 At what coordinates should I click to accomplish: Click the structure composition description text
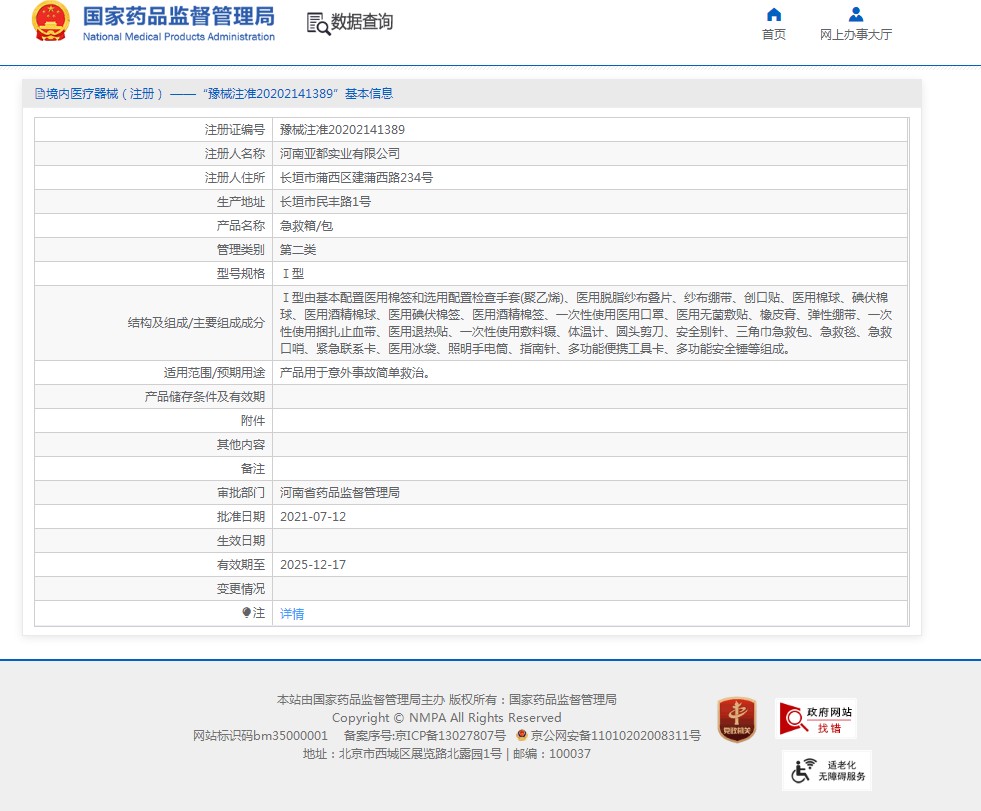(586, 323)
